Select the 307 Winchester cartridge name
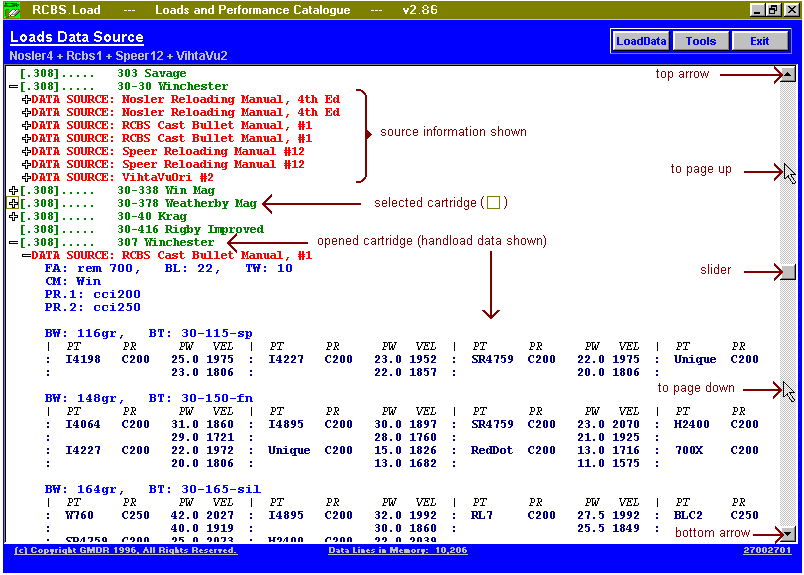The image size is (804, 575). click(166, 242)
